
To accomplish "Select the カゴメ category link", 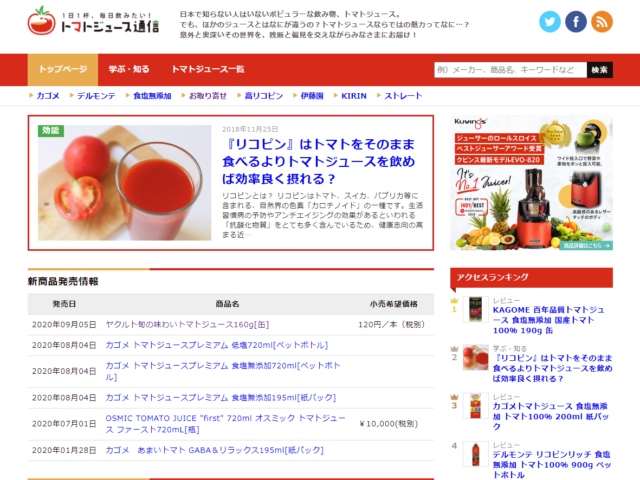I will (47, 96).
